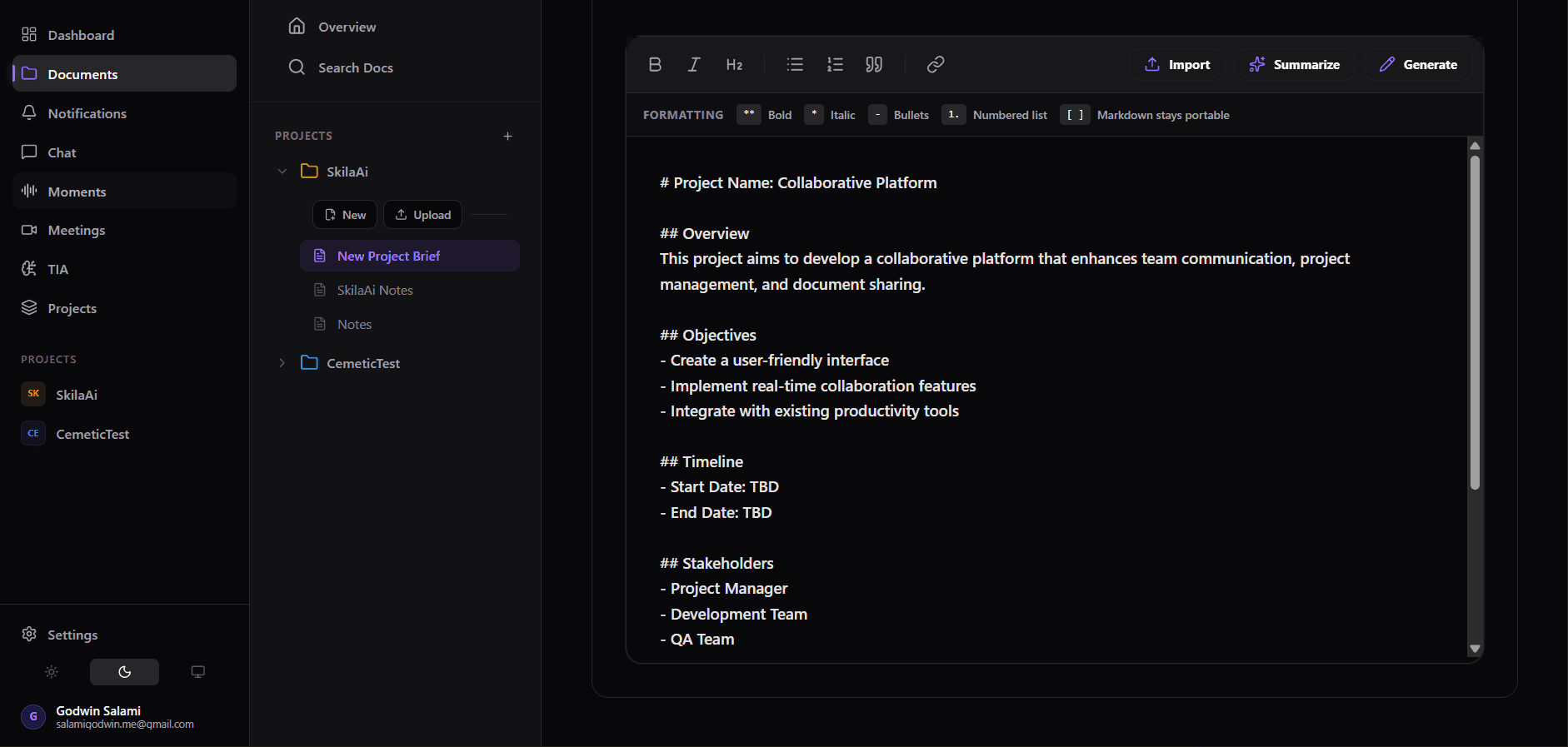Click the editor scrollbar down arrow

[x=1475, y=649]
